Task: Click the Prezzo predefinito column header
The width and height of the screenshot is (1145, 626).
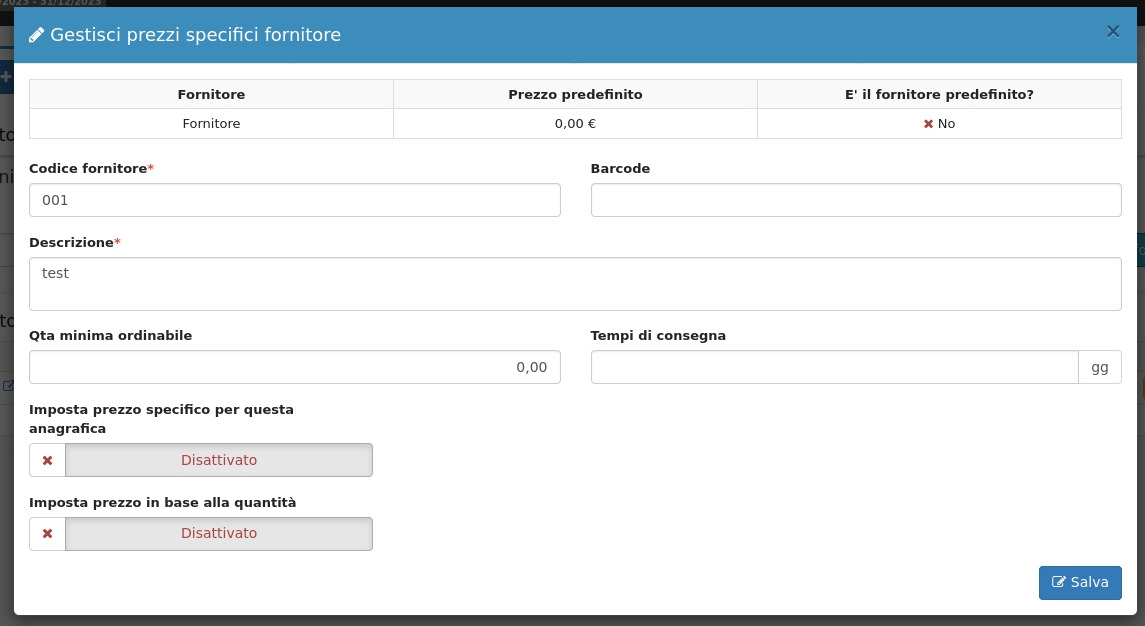Action: coord(575,94)
